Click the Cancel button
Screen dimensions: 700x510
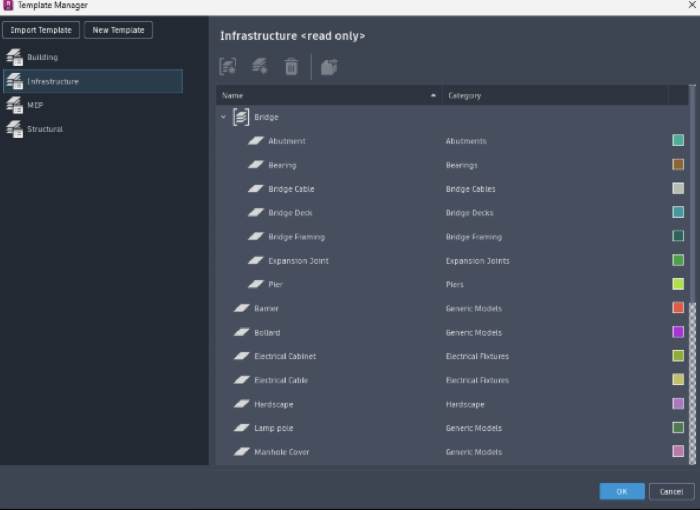(671, 491)
